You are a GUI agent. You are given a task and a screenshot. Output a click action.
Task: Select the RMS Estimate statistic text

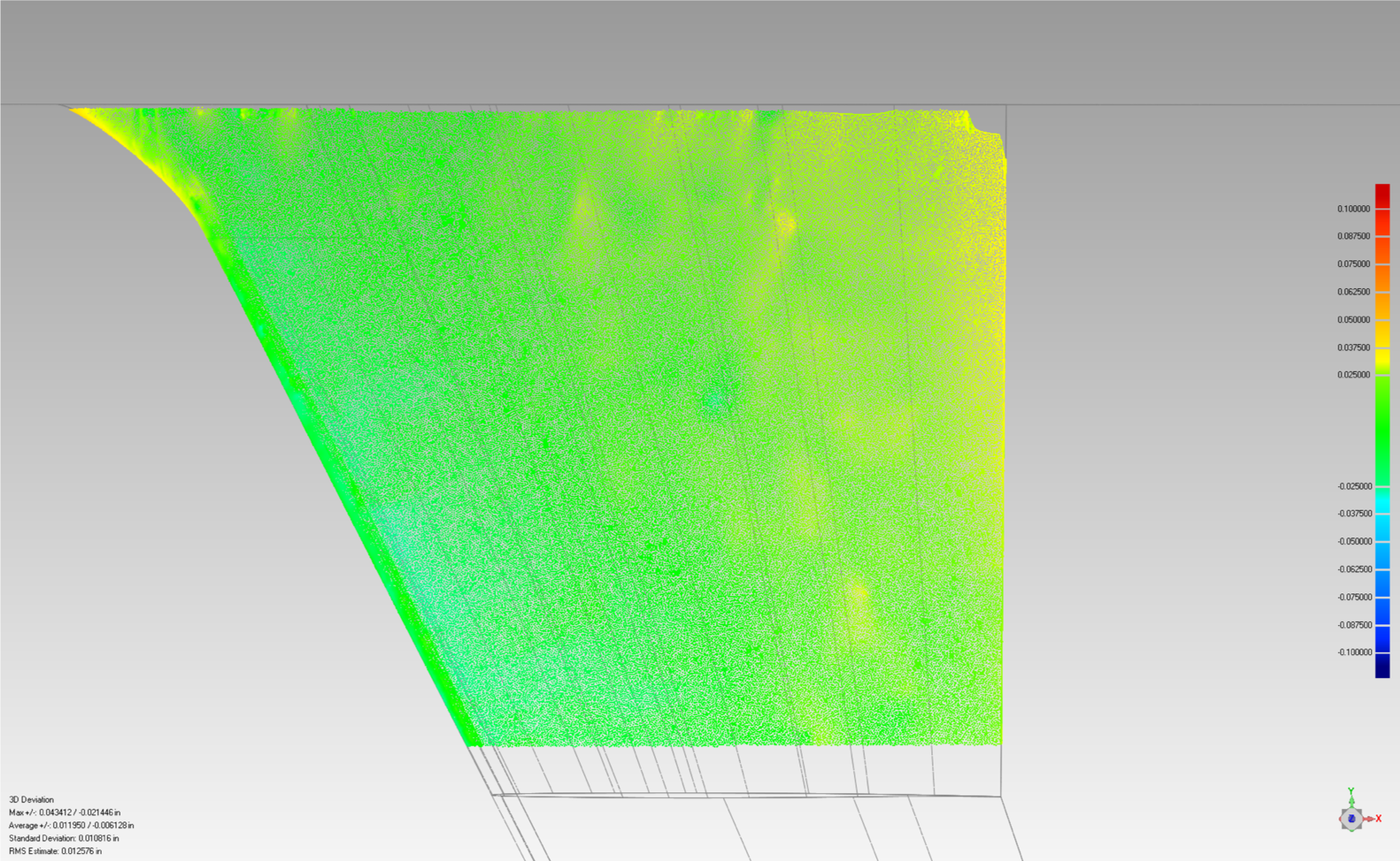tap(54, 852)
